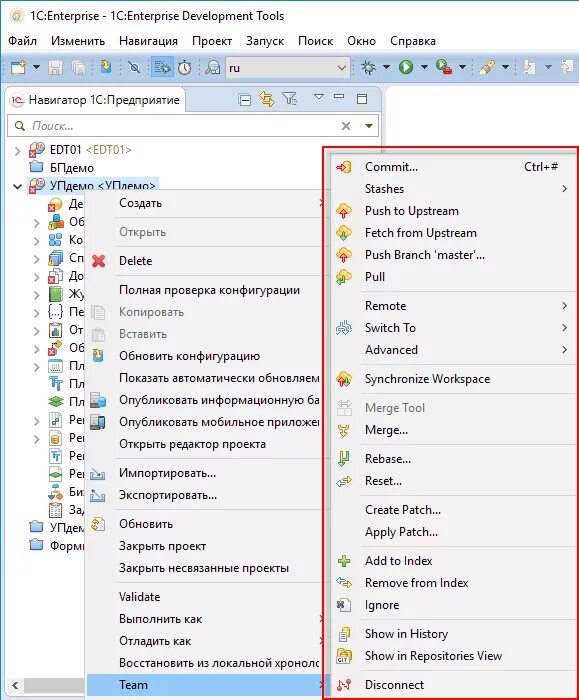This screenshot has height=700, width=579.
Task: Choose Обновить конфигурацию from context menu
Action: click(205, 356)
